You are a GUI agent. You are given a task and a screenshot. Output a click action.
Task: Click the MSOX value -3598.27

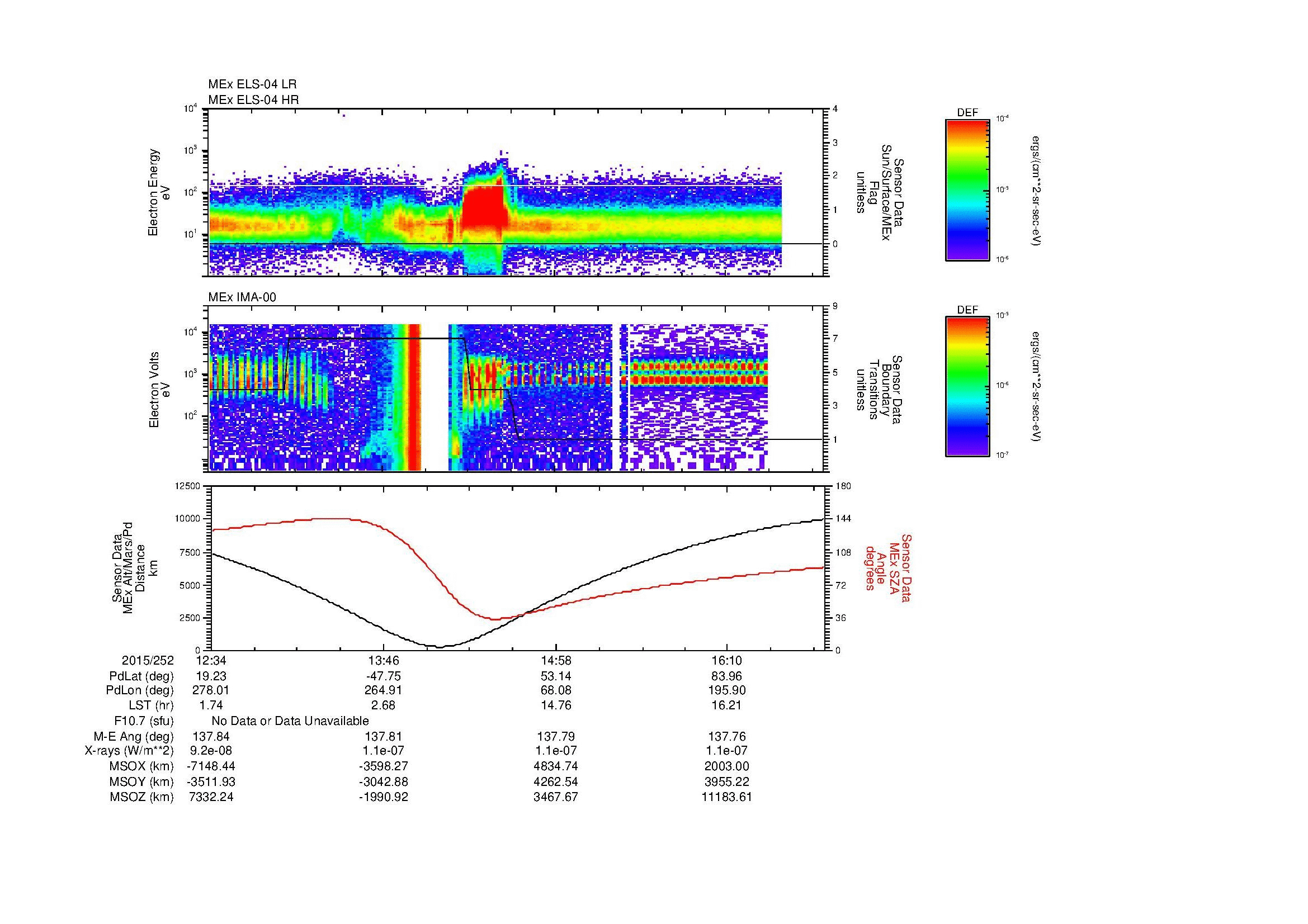(384, 766)
